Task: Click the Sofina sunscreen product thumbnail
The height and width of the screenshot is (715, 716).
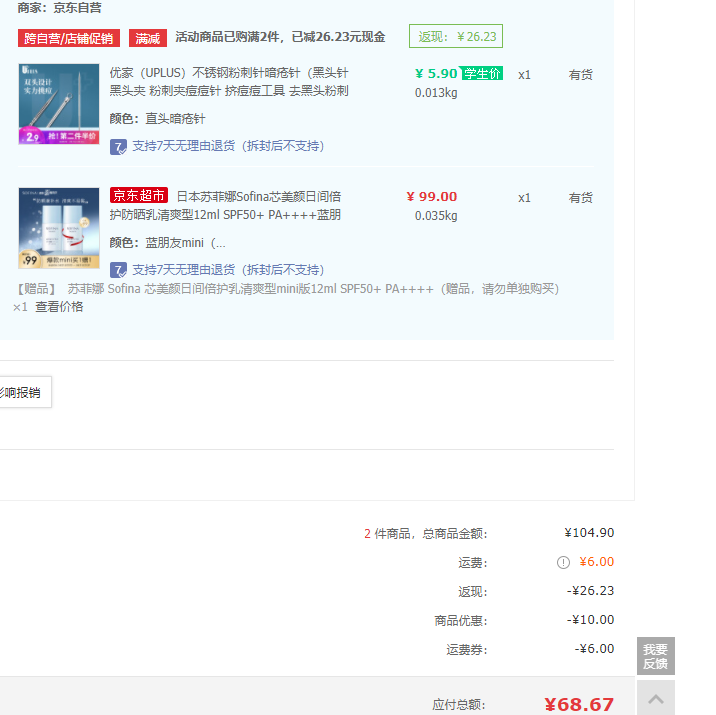Action: (59, 228)
